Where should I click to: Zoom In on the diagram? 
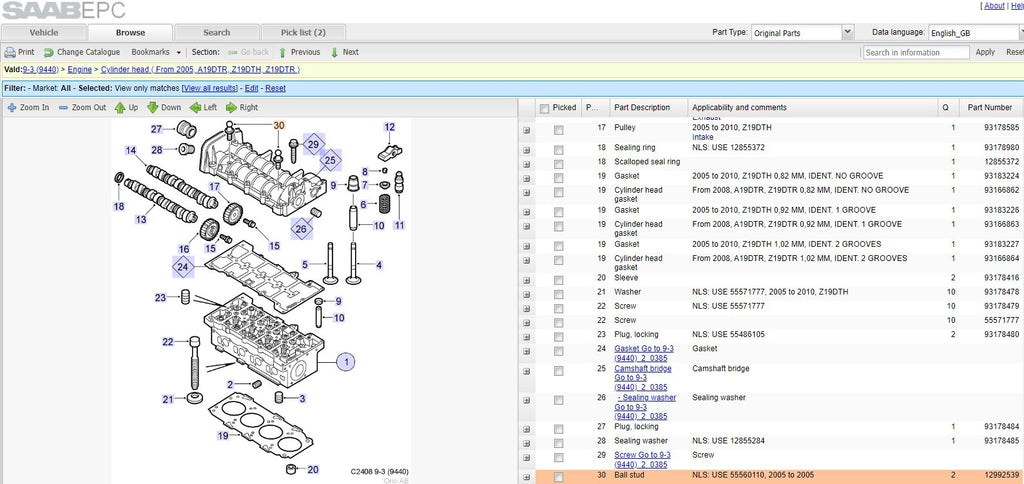pyautogui.click(x=28, y=108)
